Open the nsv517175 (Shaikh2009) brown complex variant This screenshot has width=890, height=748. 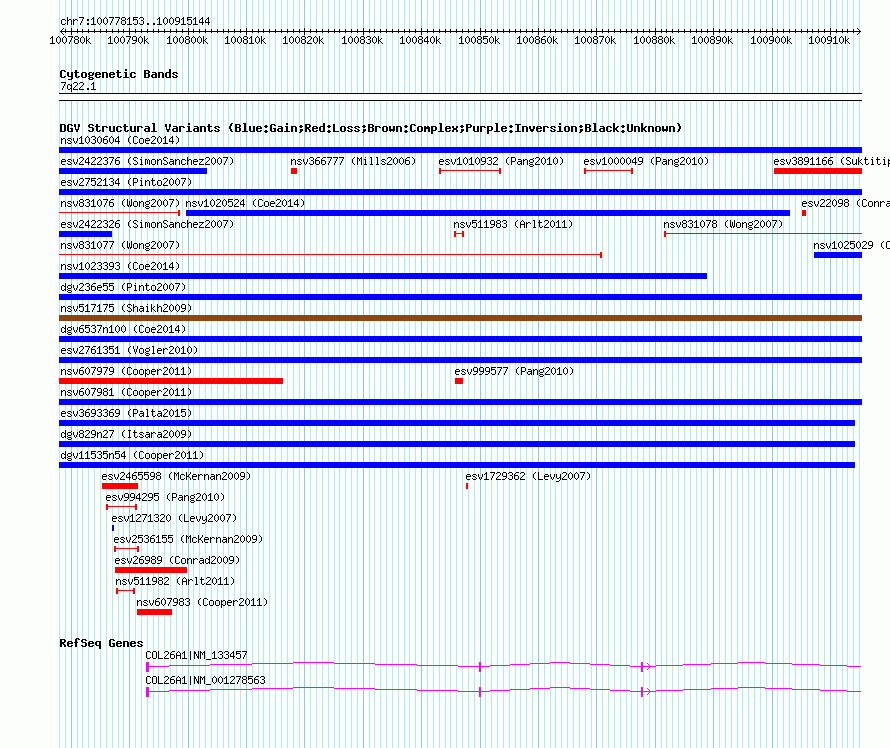click(x=460, y=318)
